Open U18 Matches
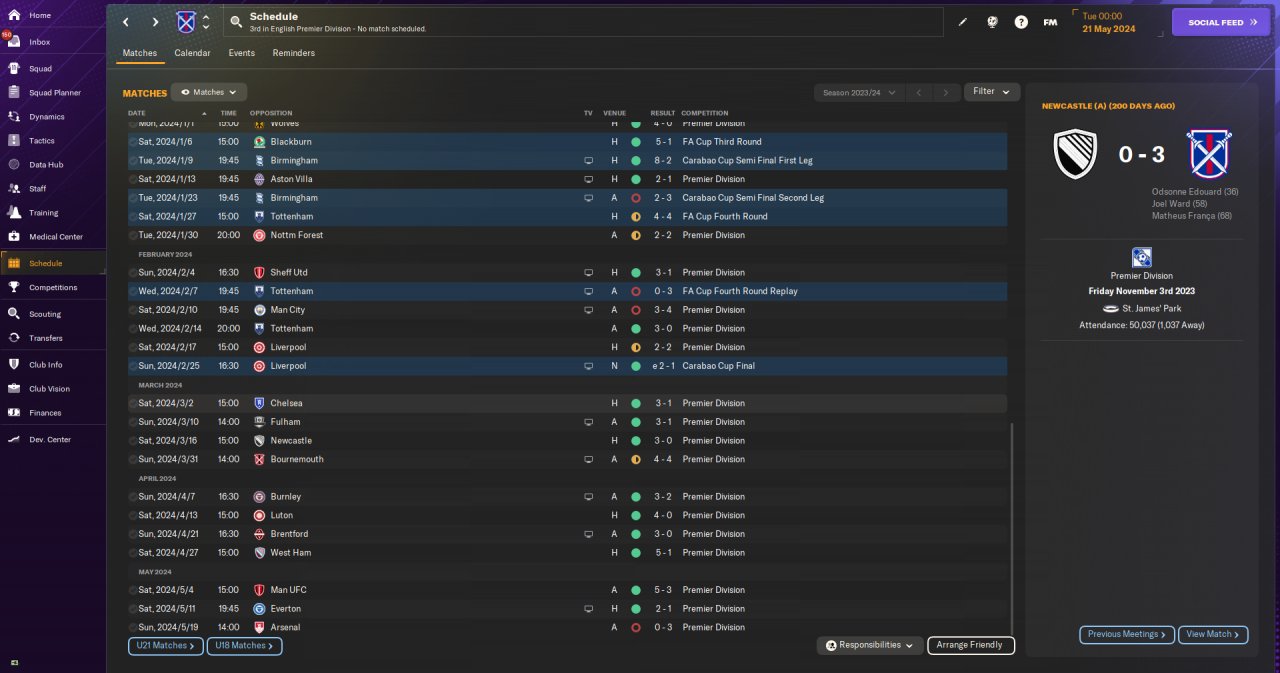 (x=244, y=646)
